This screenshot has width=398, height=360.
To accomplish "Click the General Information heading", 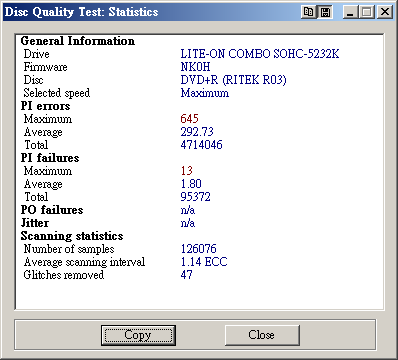I will (78, 41).
